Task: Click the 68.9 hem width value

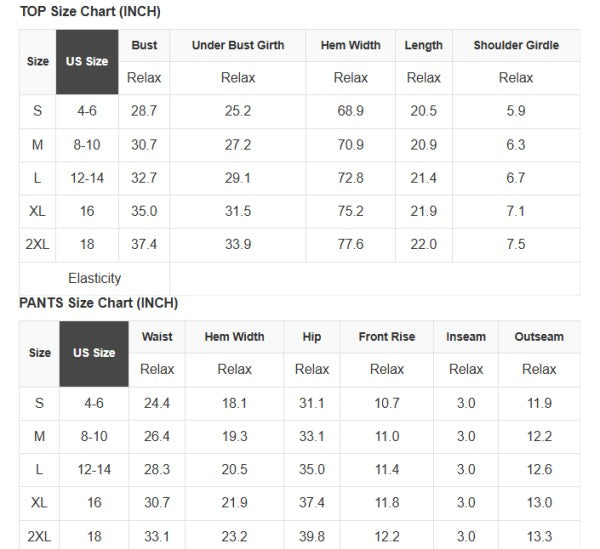Action: [x=351, y=111]
